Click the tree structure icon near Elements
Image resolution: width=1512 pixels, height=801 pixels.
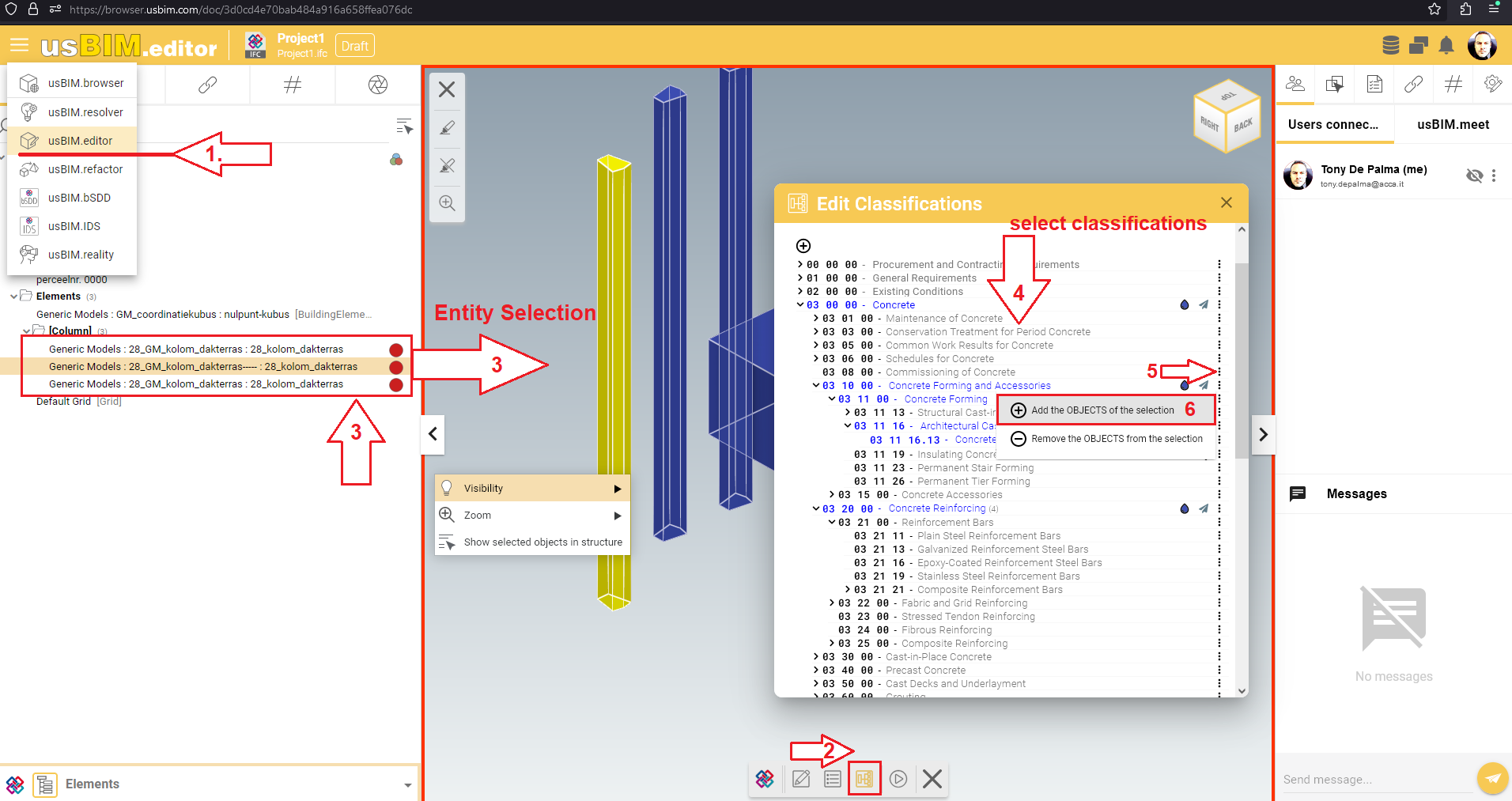pyautogui.click(x=45, y=784)
